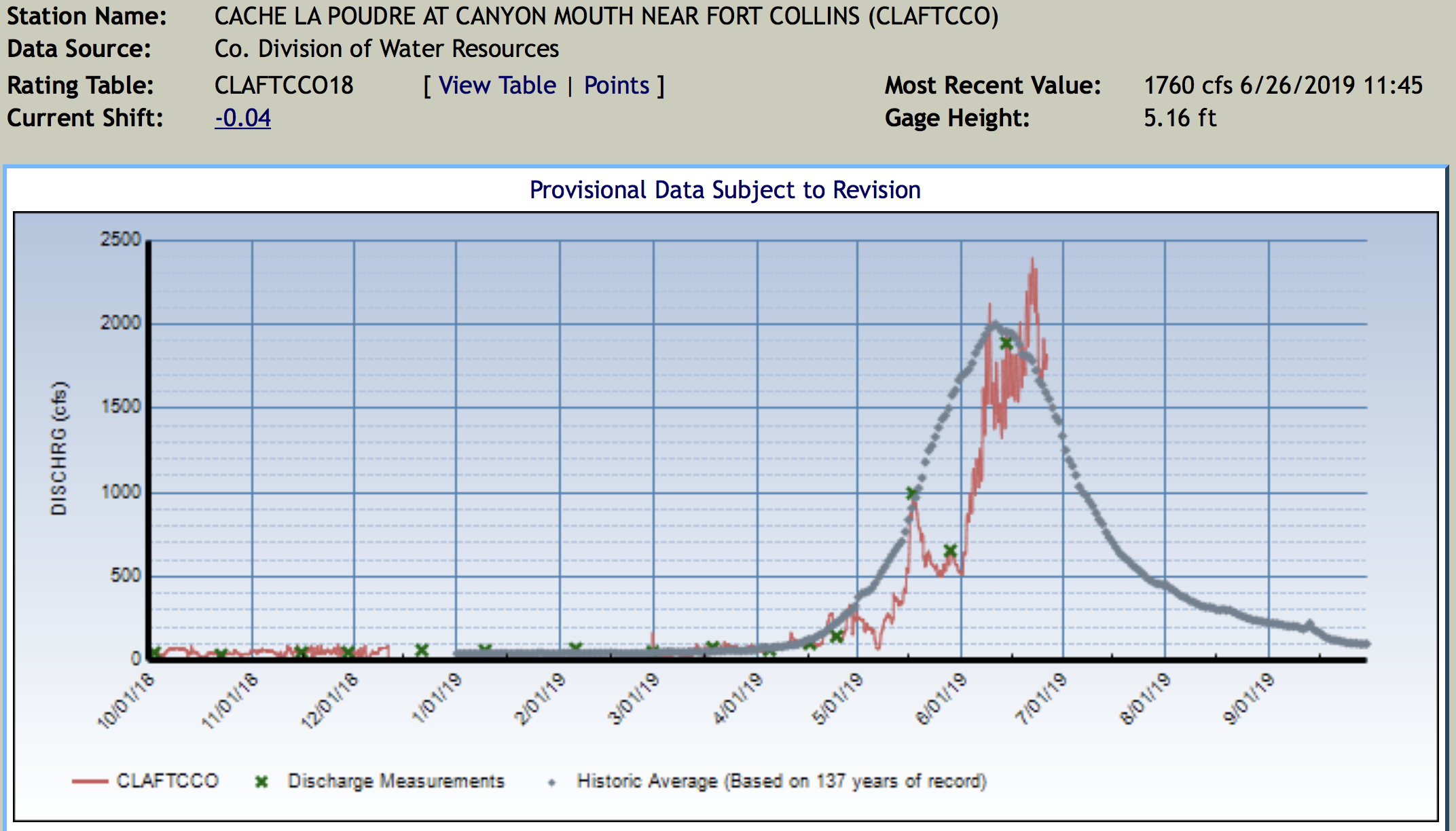Click the Historic Average legend diamond icon
Viewport: 1456px width, 831px height.
tap(551, 782)
